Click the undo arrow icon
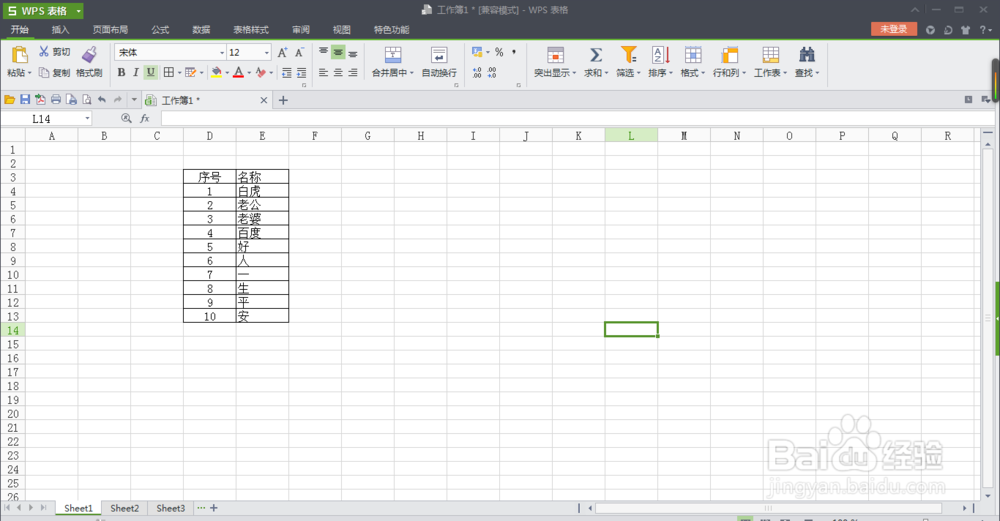 click(x=102, y=99)
